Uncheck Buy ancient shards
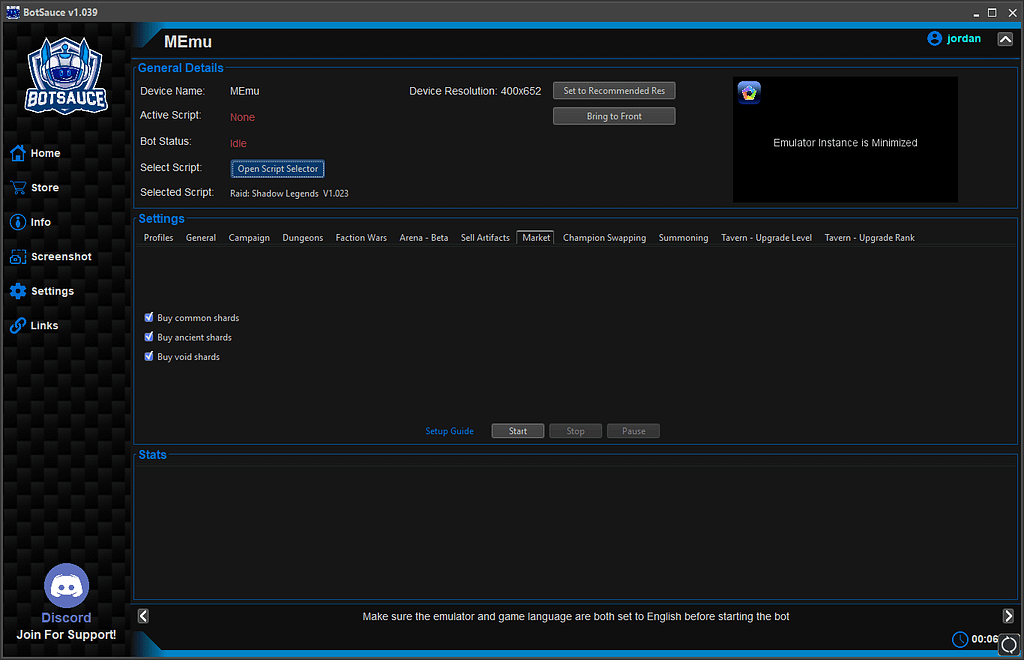Image resolution: width=1024 pixels, height=660 pixels. click(149, 337)
